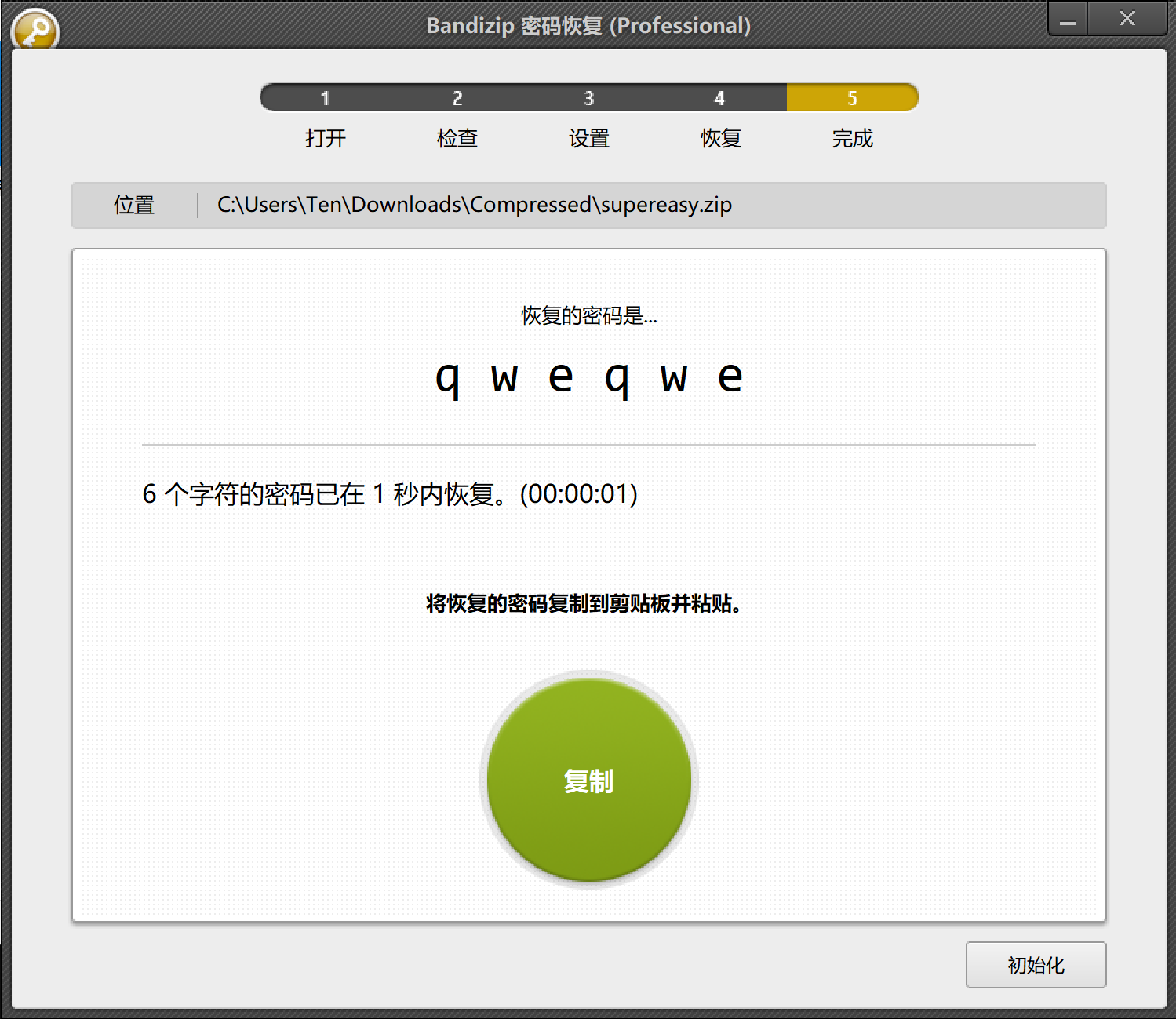Screen dimensions: 1176x1019
Task: Click the 初始化 reset button
Action: tap(1036, 965)
